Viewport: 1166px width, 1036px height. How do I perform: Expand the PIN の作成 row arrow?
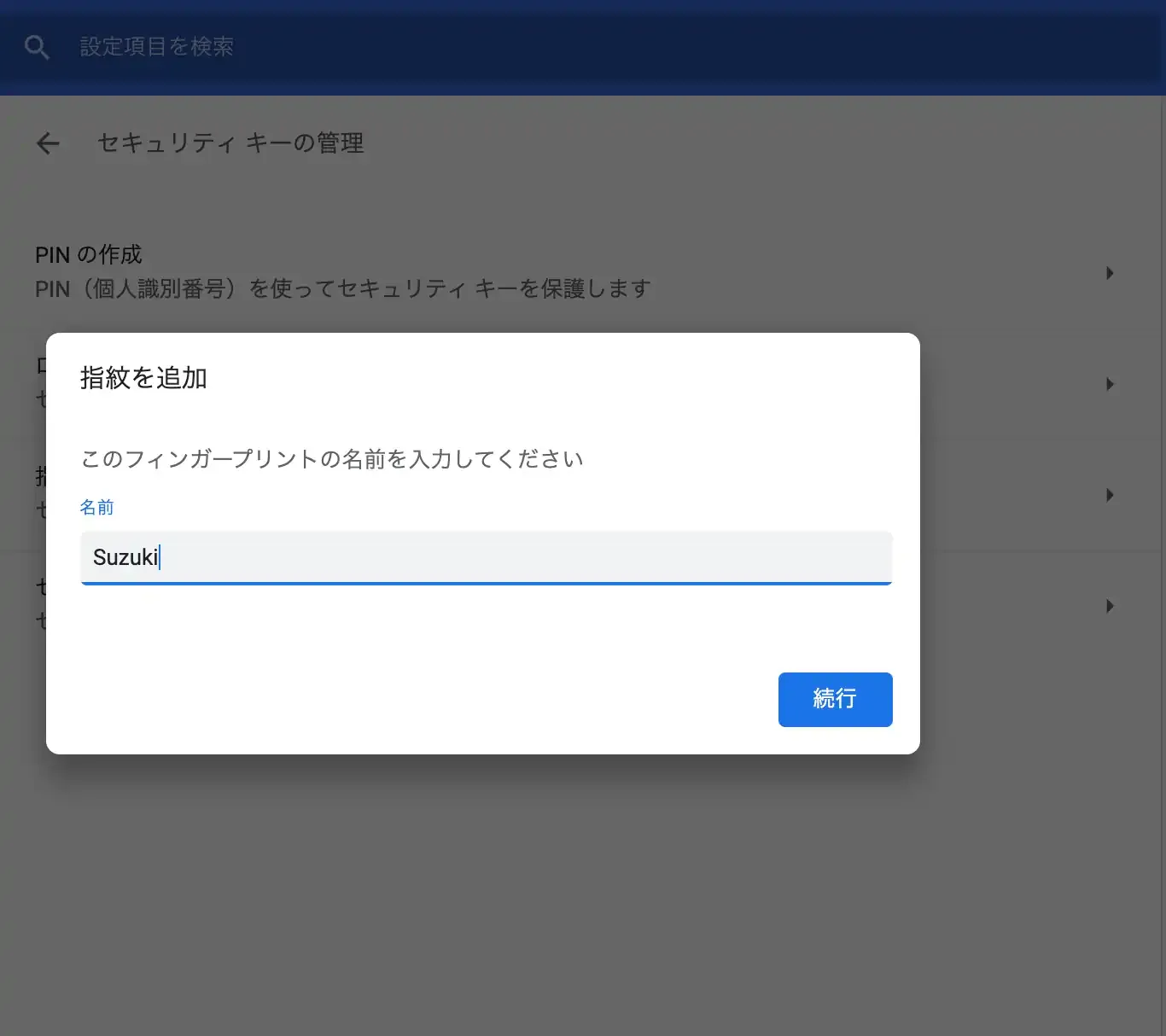pos(1110,273)
